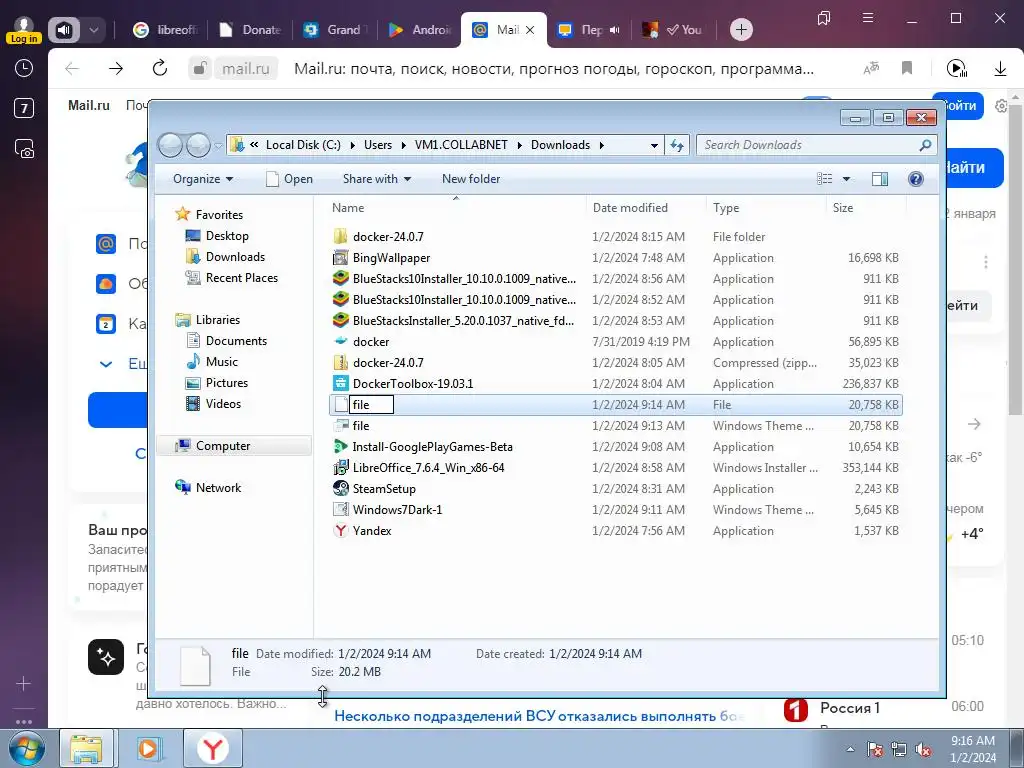Show the preview pane icon in Explorer
The image size is (1024, 768).
pyautogui.click(x=880, y=179)
